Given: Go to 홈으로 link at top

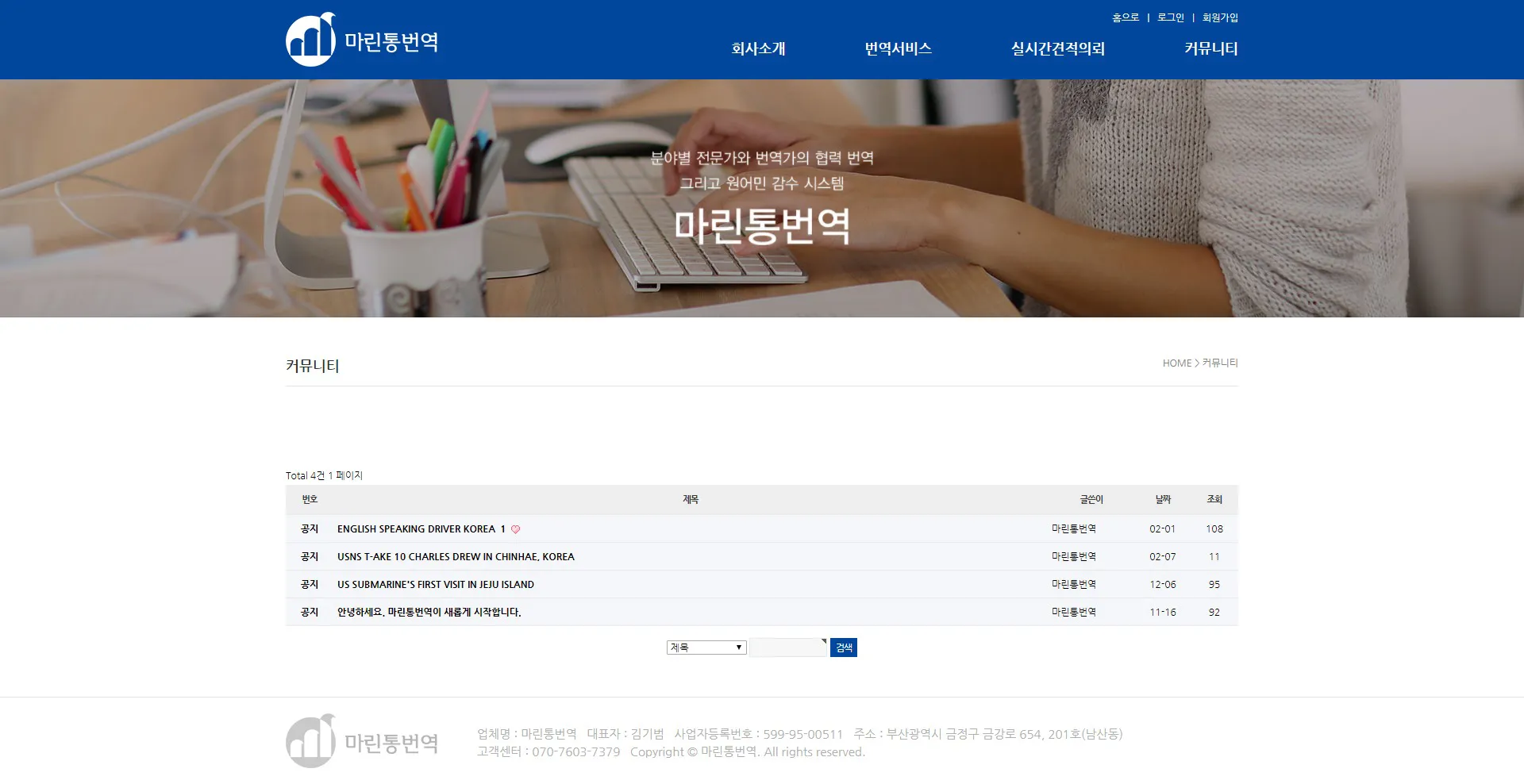Looking at the screenshot, I should (x=1125, y=17).
